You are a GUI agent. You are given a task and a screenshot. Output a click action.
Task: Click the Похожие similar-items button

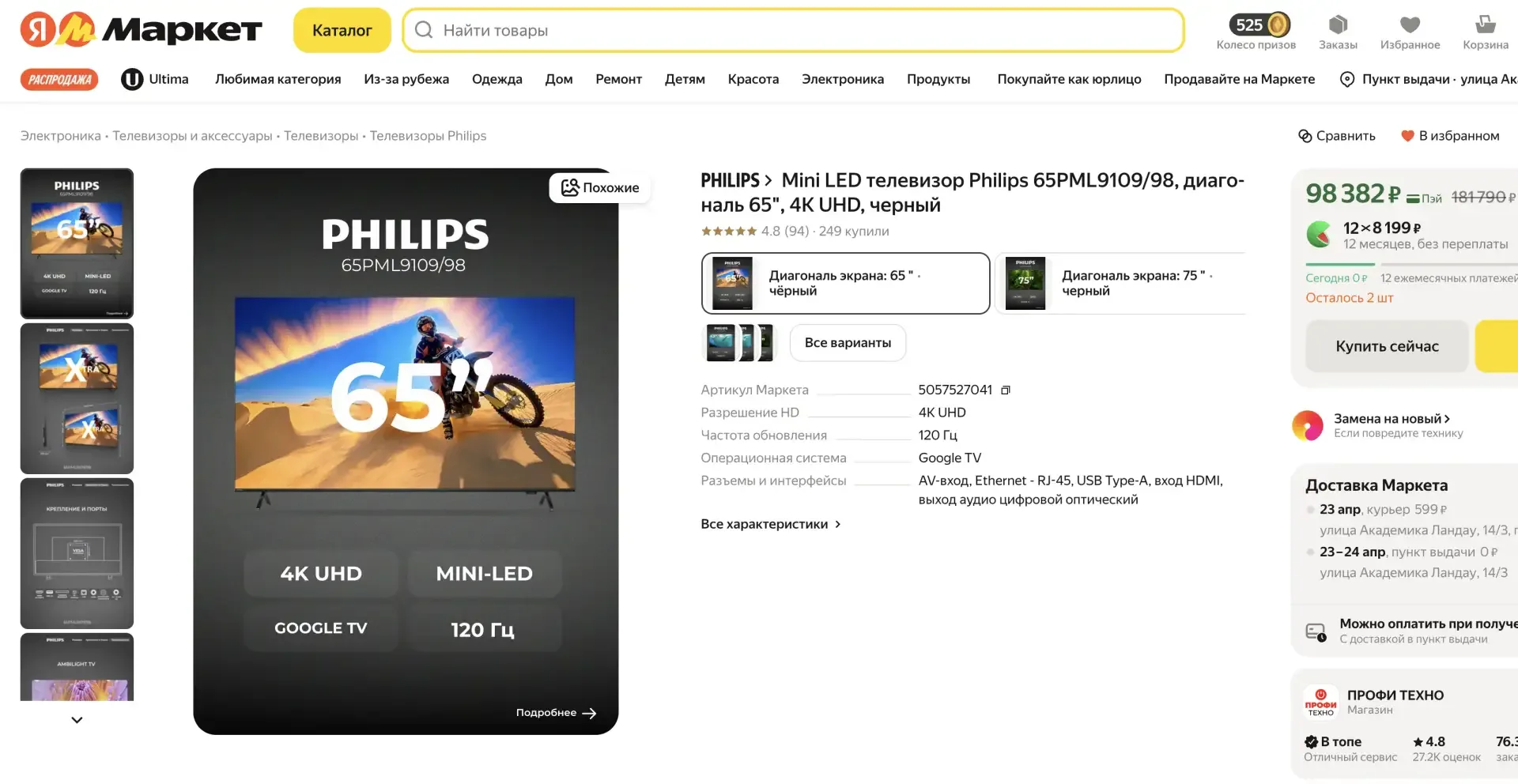(x=600, y=187)
